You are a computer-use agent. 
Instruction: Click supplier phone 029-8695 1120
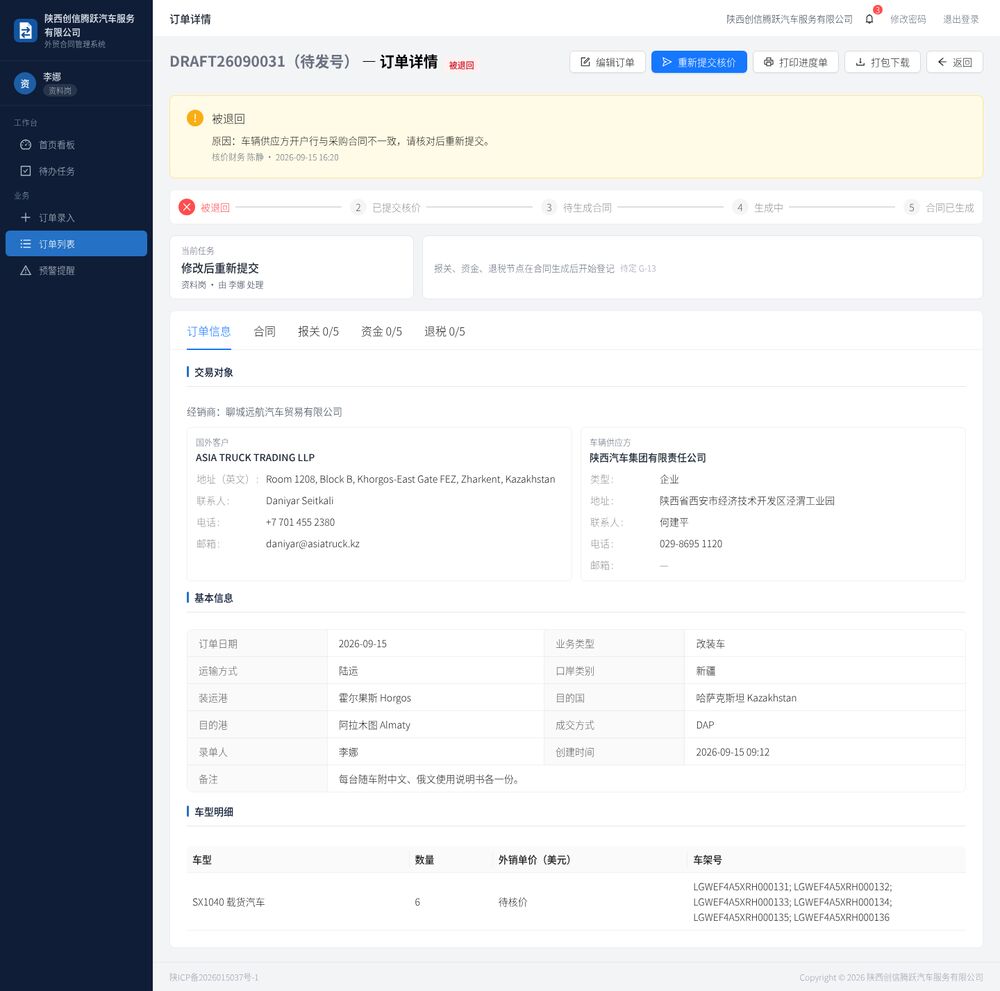[x=691, y=544]
